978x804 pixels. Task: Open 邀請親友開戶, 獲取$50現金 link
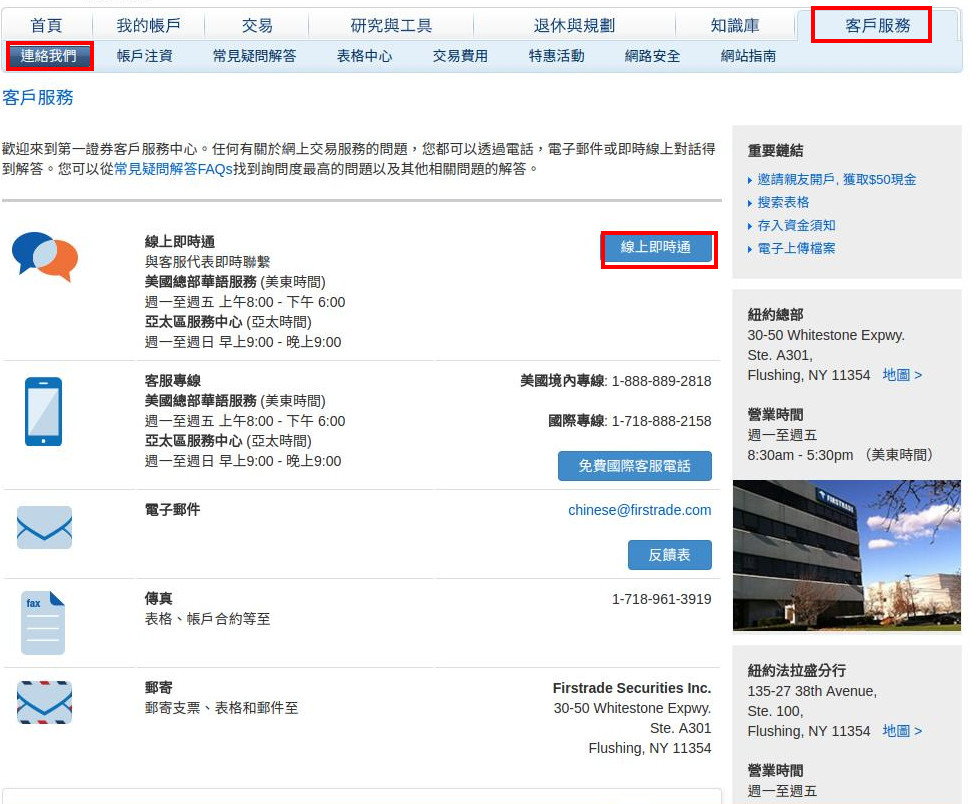coord(837,180)
